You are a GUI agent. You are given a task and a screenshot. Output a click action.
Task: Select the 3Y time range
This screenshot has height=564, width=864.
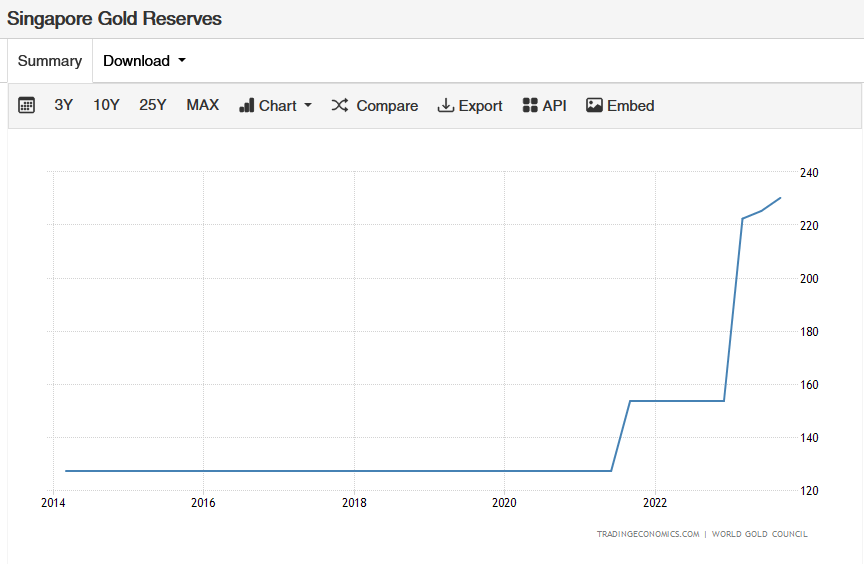[63, 105]
